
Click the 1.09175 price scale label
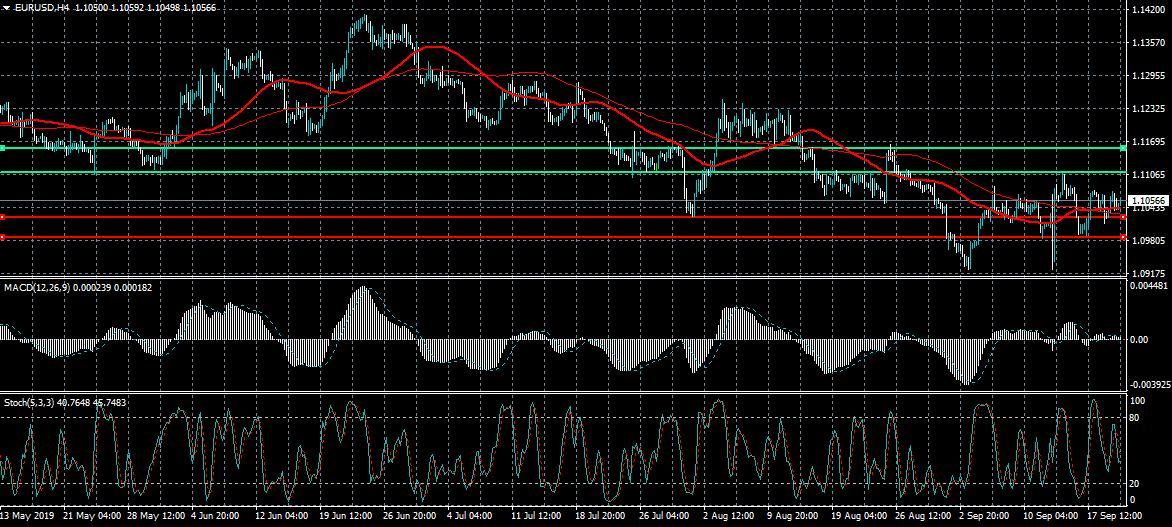[1147, 273]
